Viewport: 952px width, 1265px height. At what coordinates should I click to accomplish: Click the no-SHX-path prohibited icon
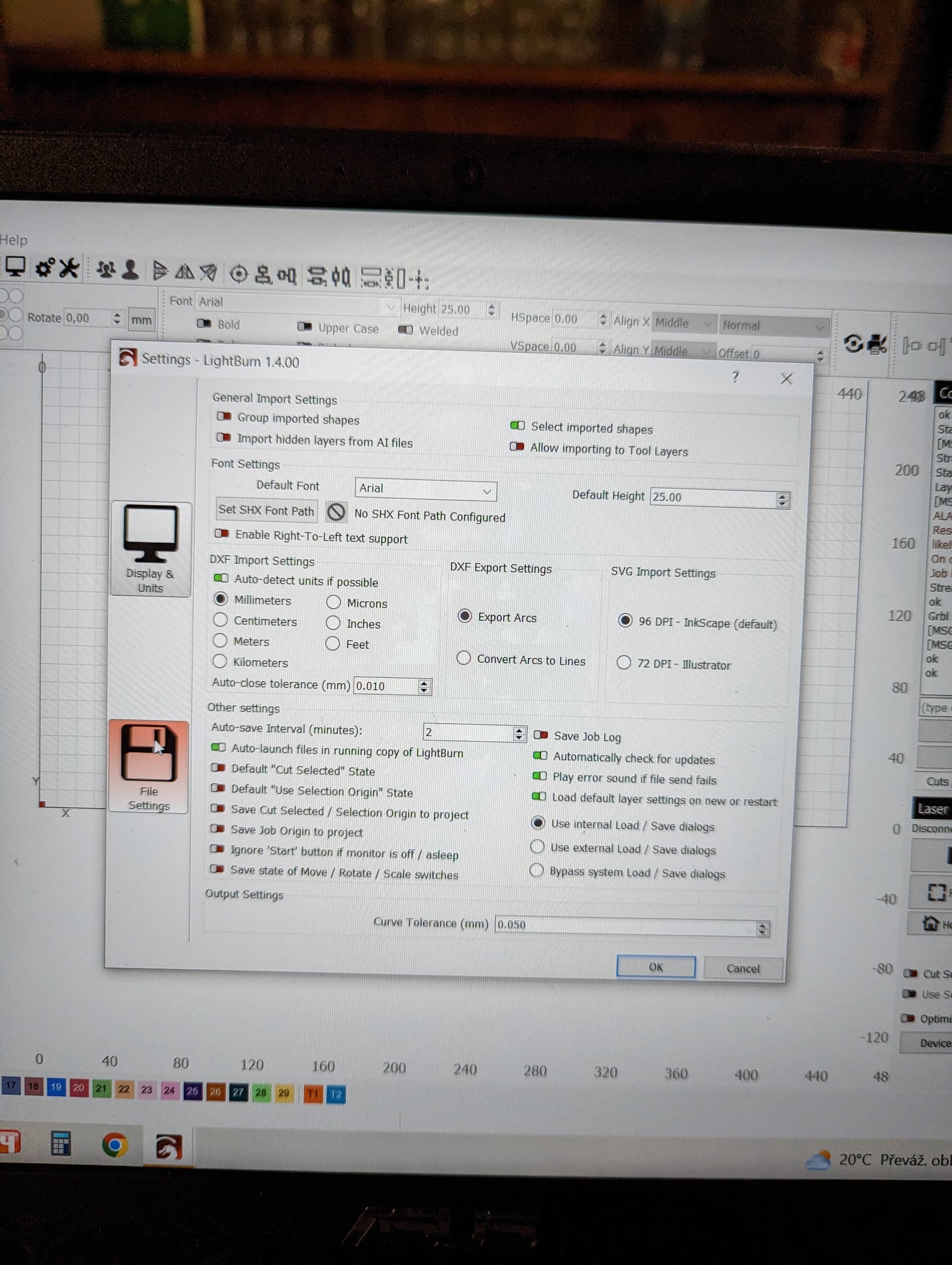click(x=336, y=511)
